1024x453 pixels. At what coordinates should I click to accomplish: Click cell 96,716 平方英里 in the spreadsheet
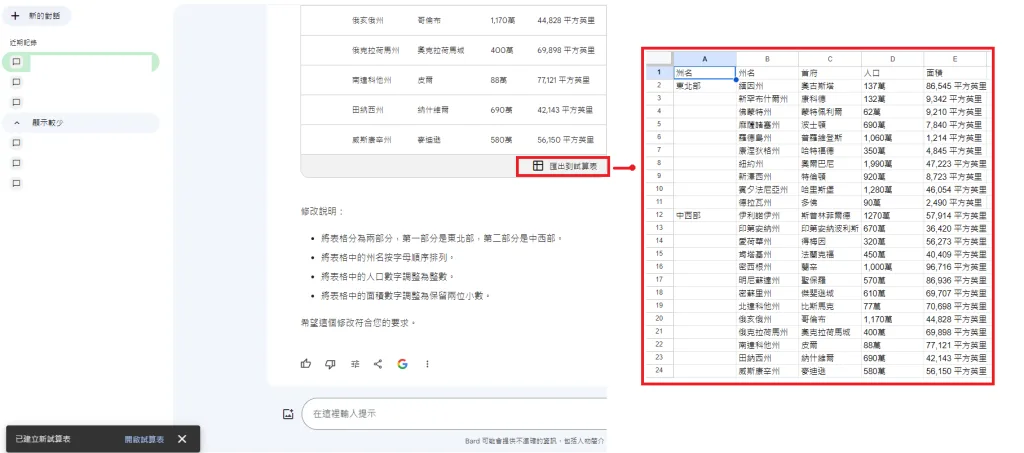(x=955, y=267)
